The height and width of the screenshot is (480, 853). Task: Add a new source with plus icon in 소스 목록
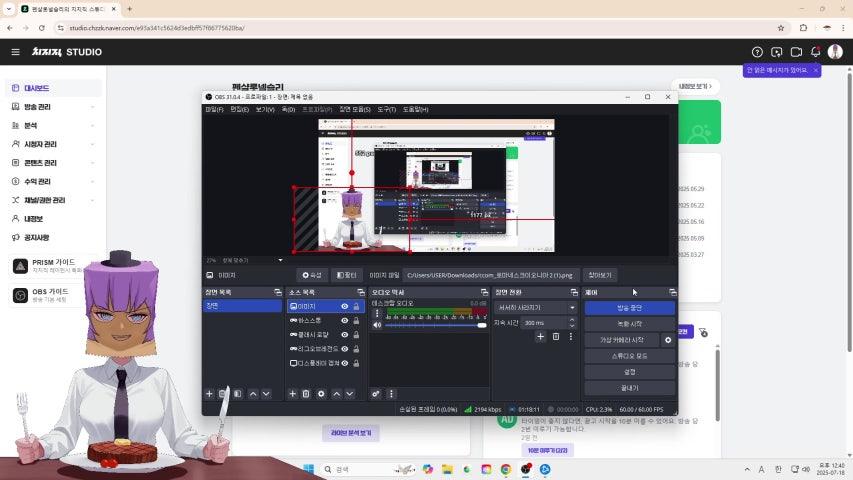click(x=292, y=393)
